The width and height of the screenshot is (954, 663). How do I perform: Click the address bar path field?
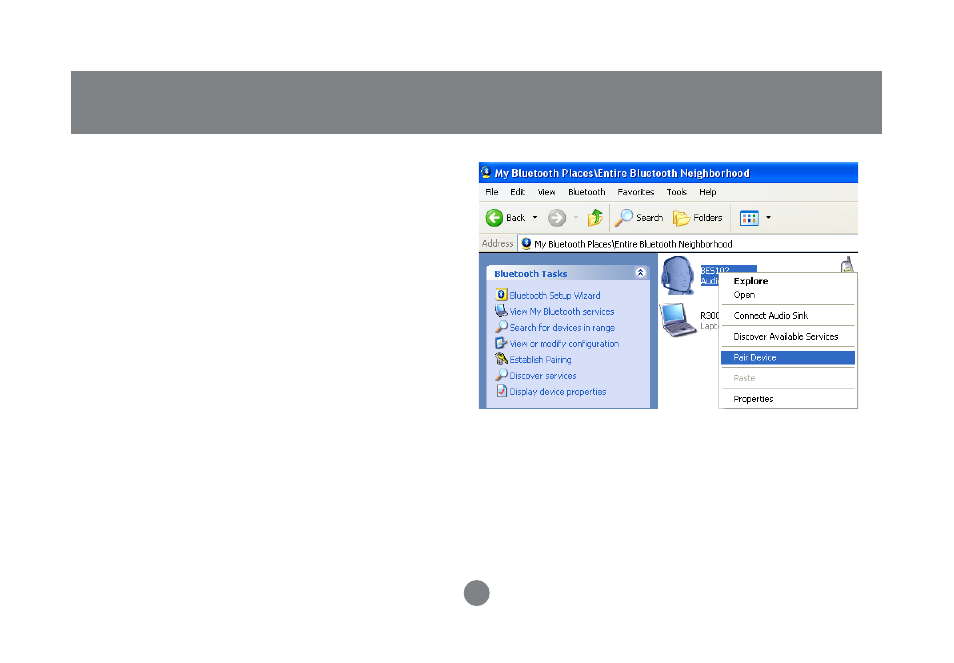pyautogui.click(x=688, y=244)
